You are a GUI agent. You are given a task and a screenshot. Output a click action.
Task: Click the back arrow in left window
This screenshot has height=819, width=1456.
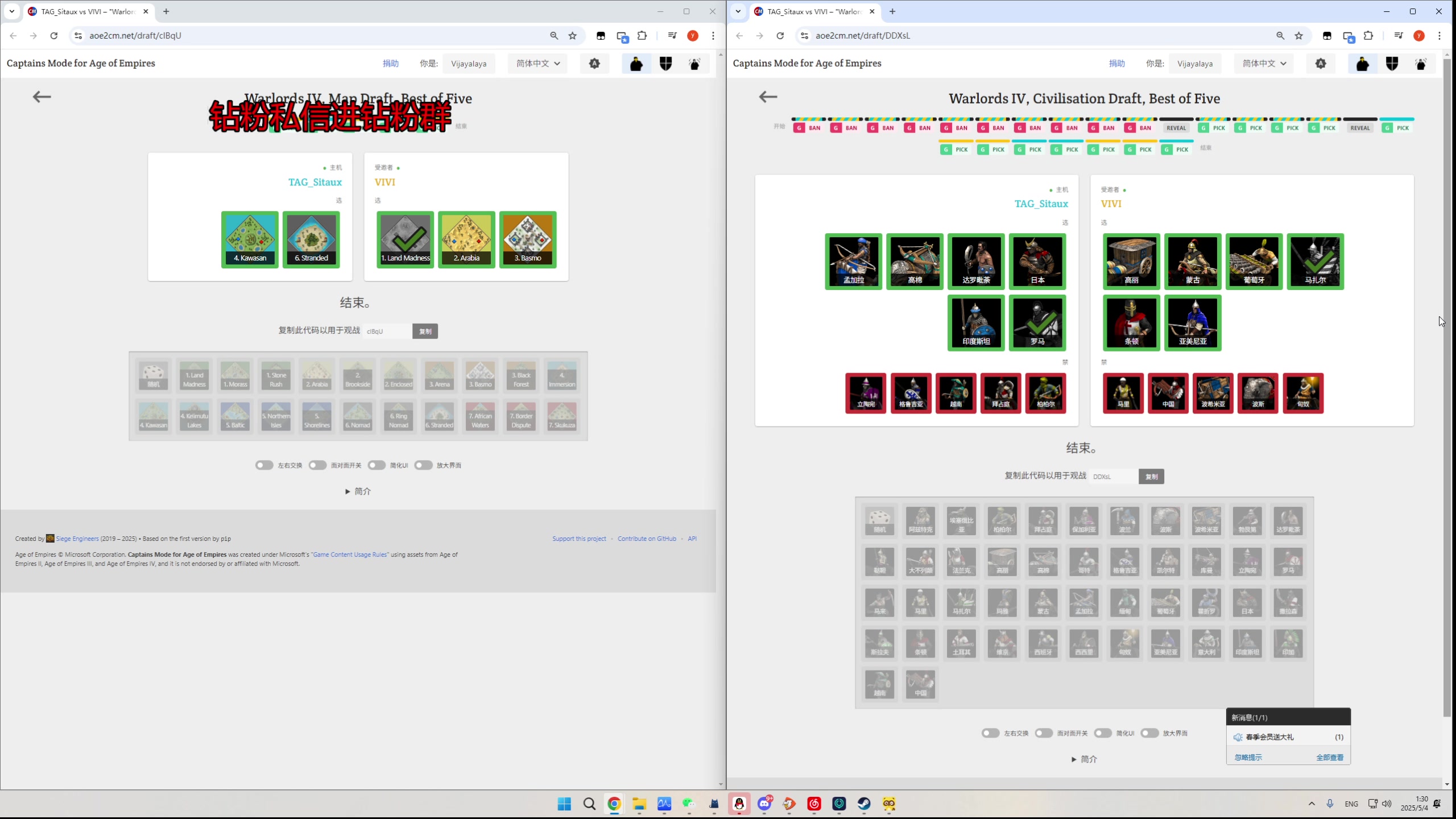tap(42, 97)
